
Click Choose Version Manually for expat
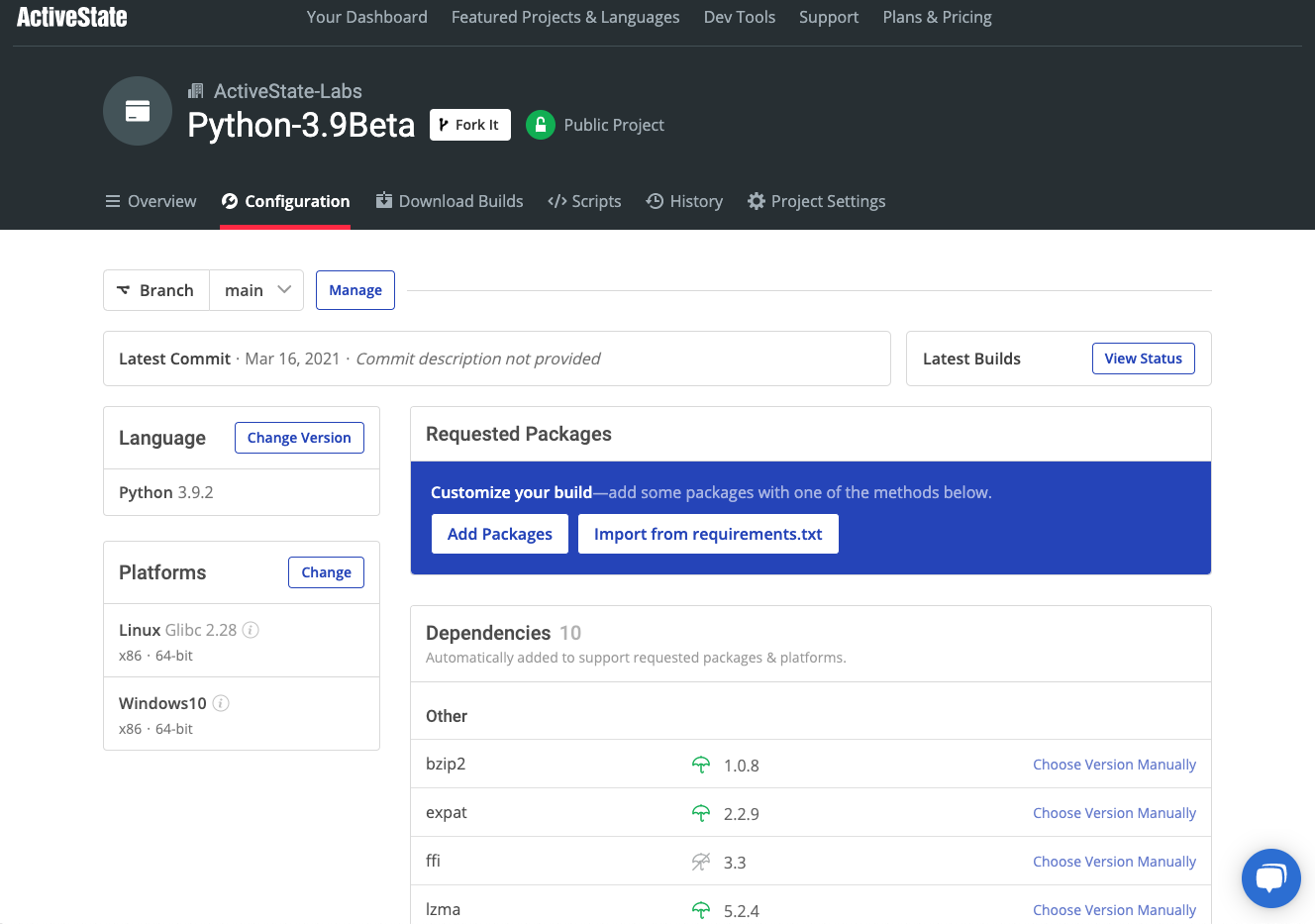tap(1114, 812)
